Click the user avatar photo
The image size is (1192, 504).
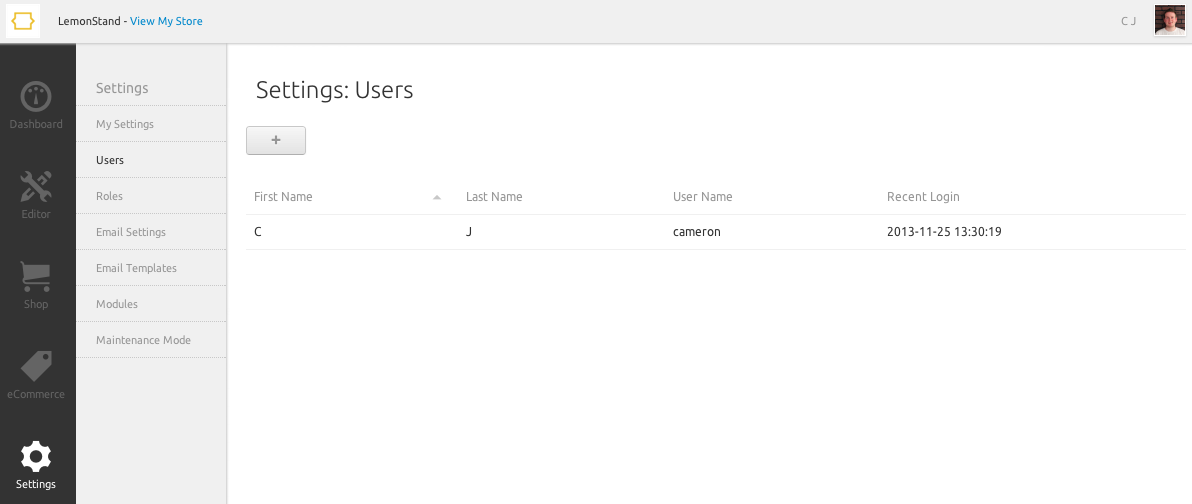[1169, 21]
